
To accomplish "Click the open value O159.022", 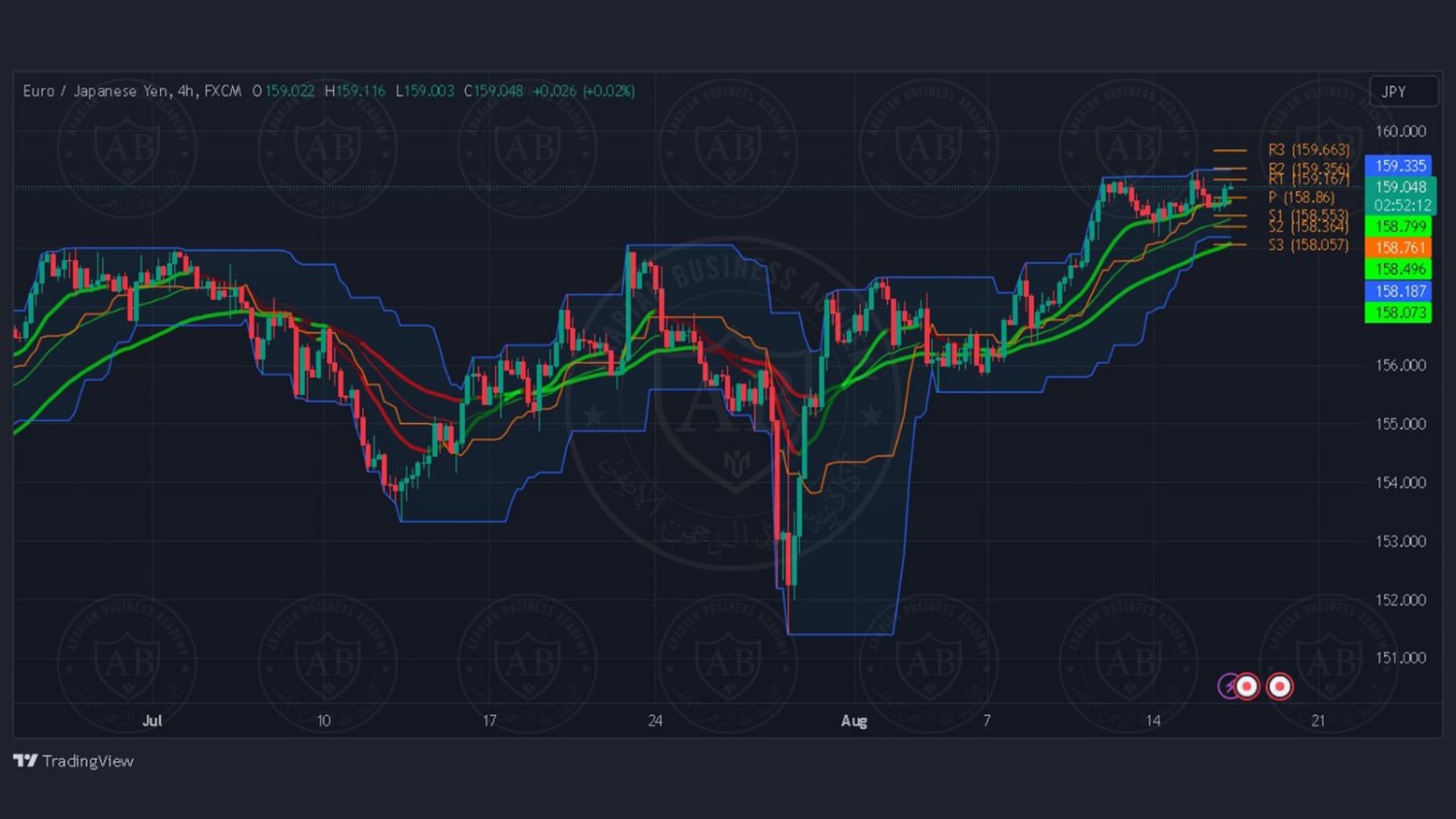I will pyautogui.click(x=283, y=91).
